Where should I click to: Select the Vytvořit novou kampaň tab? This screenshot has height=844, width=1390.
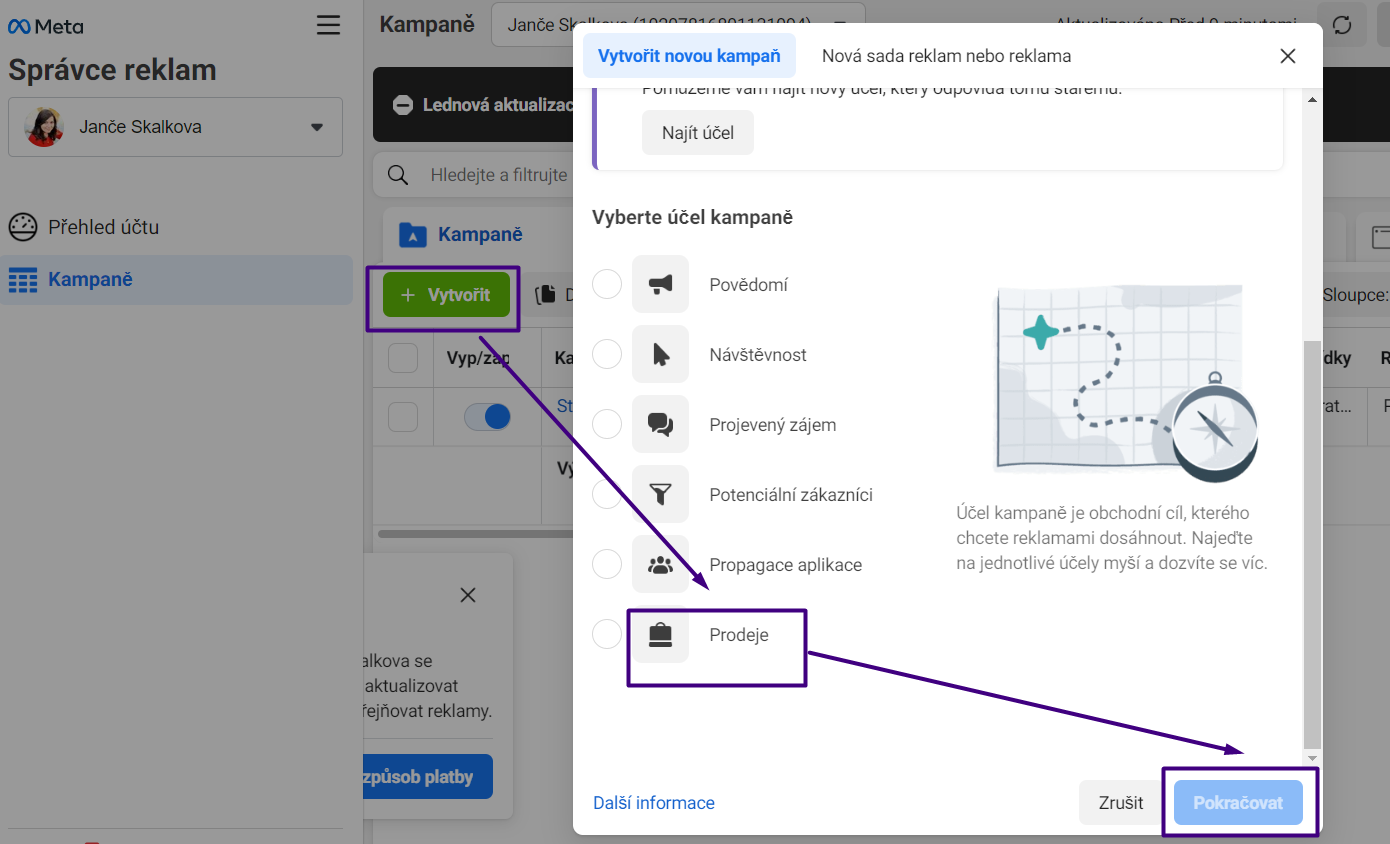point(689,56)
